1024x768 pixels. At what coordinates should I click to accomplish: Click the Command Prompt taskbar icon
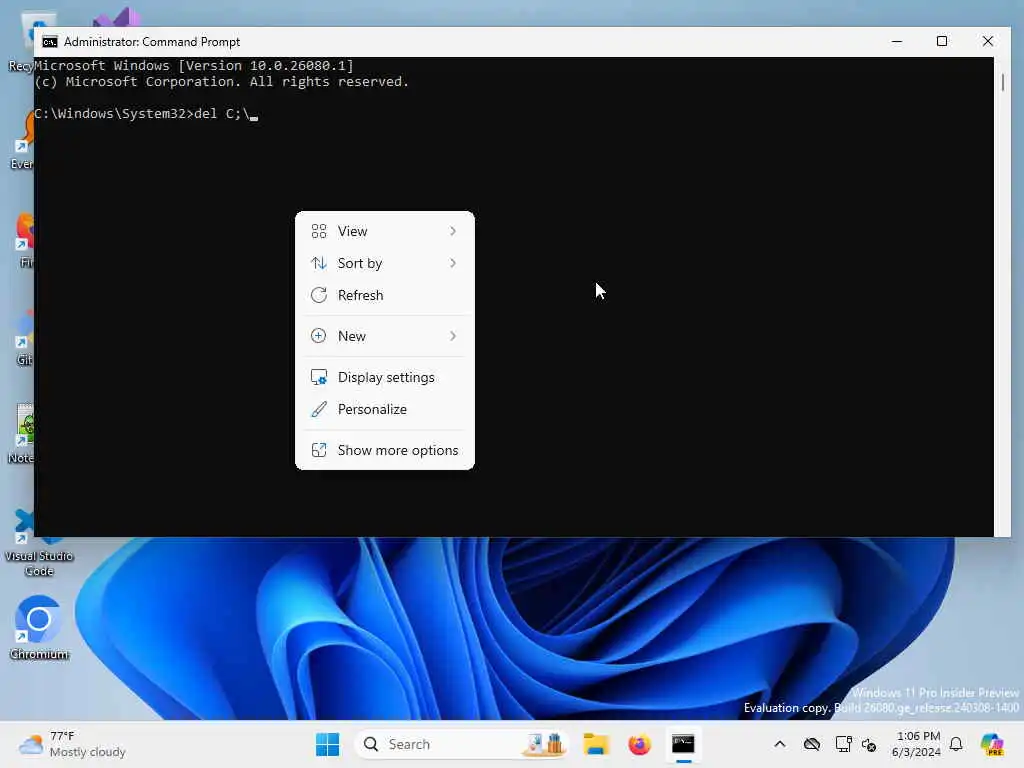pos(683,744)
